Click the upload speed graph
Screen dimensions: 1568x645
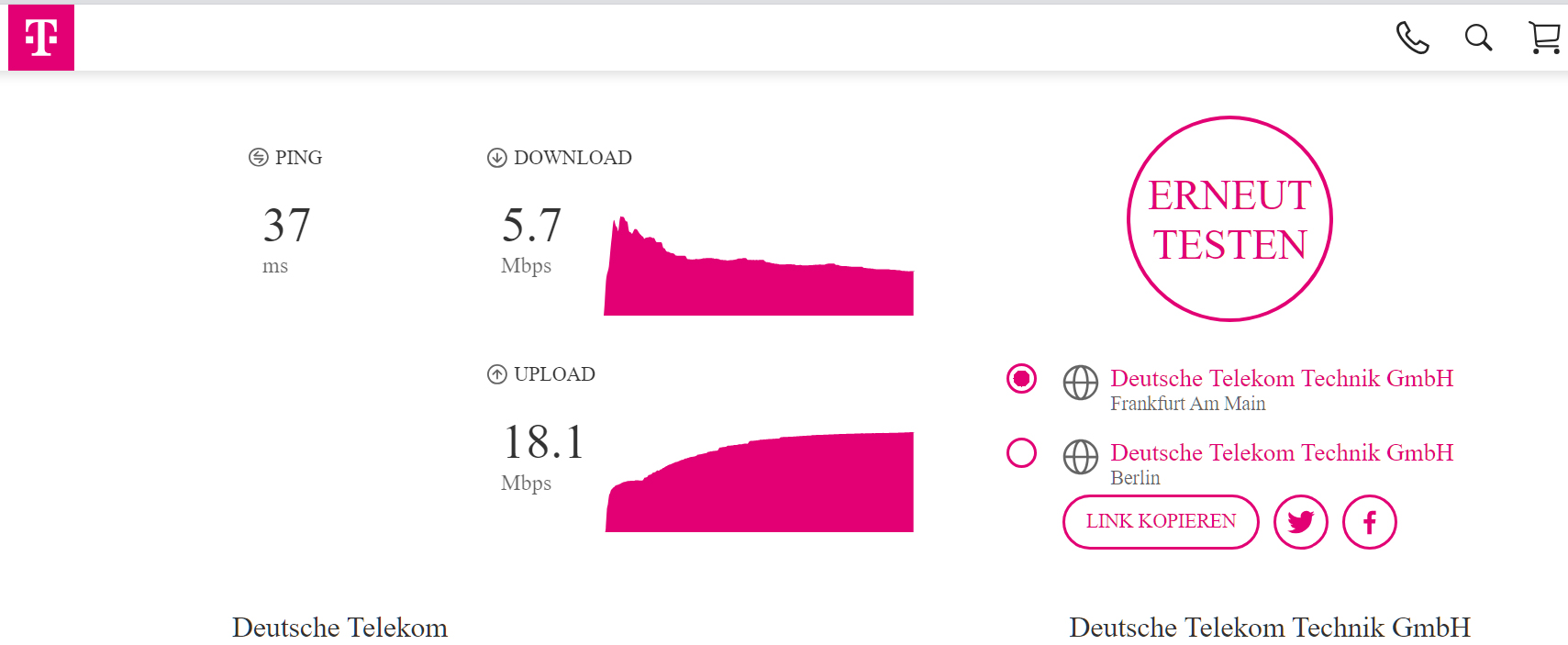759,486
